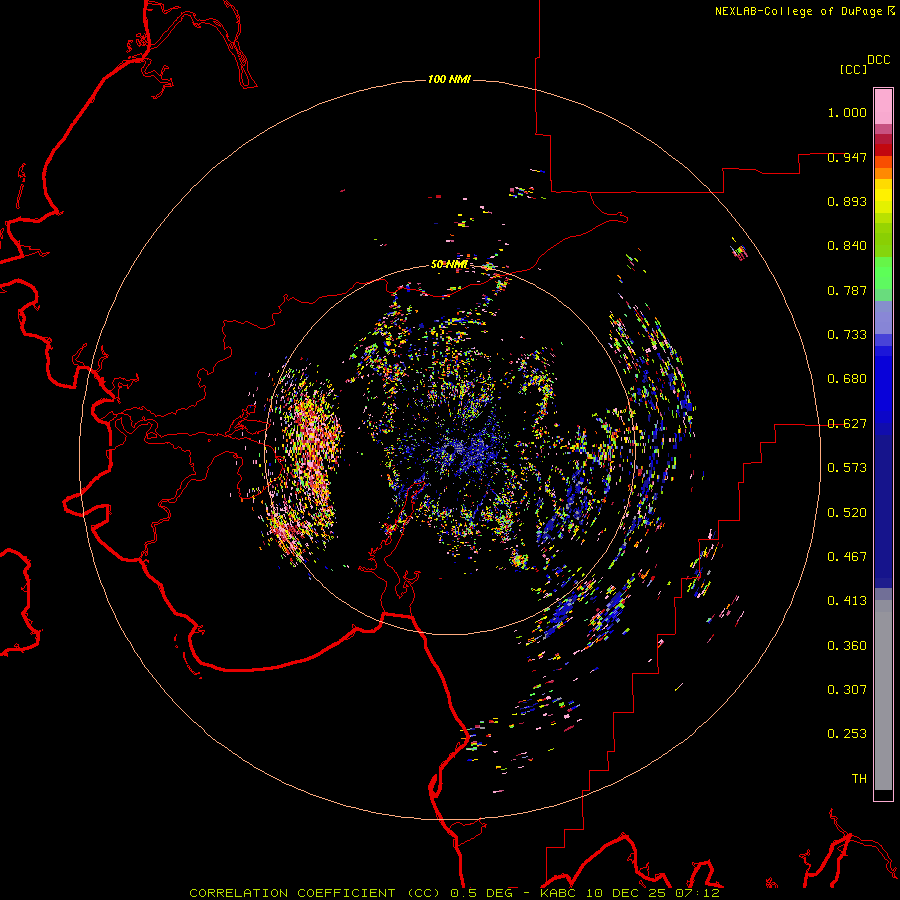Click the red segment of the color bar

point(883,150)
